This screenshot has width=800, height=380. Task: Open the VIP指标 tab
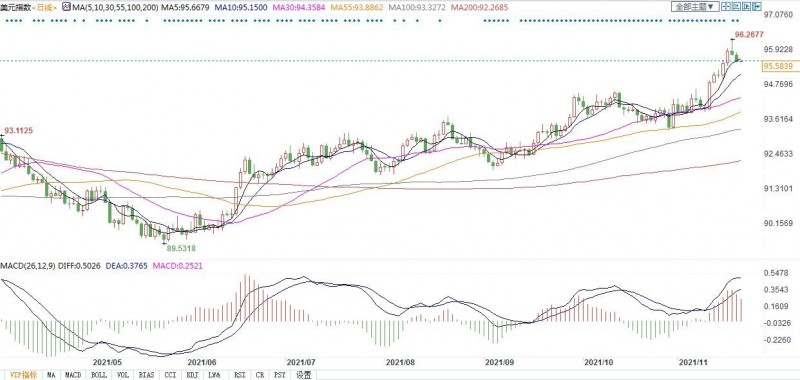pos(23,375)
